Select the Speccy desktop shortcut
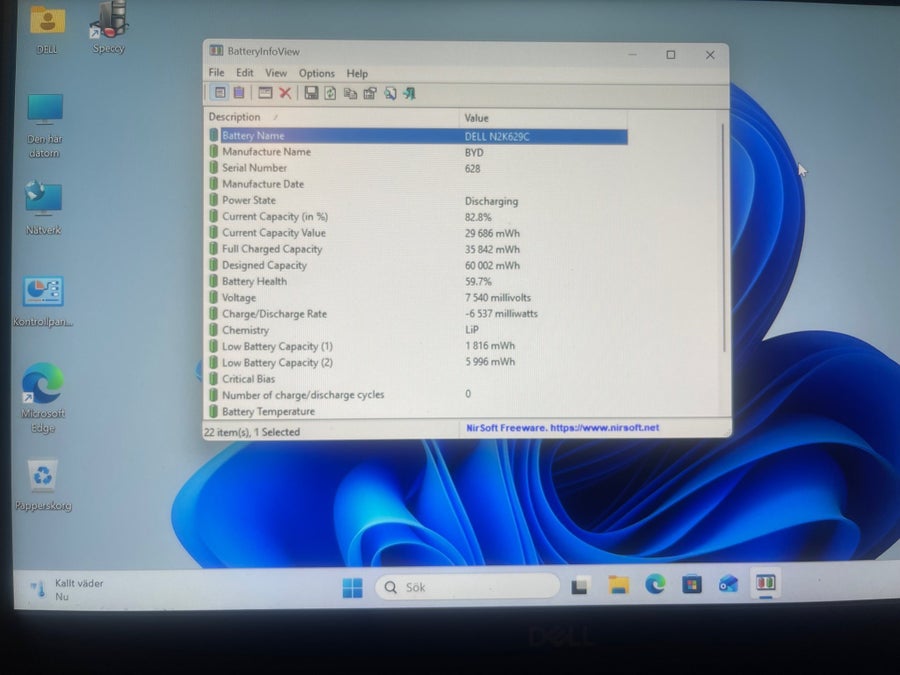The width and height of the screenshot is (900, 675). pos(108,28)
